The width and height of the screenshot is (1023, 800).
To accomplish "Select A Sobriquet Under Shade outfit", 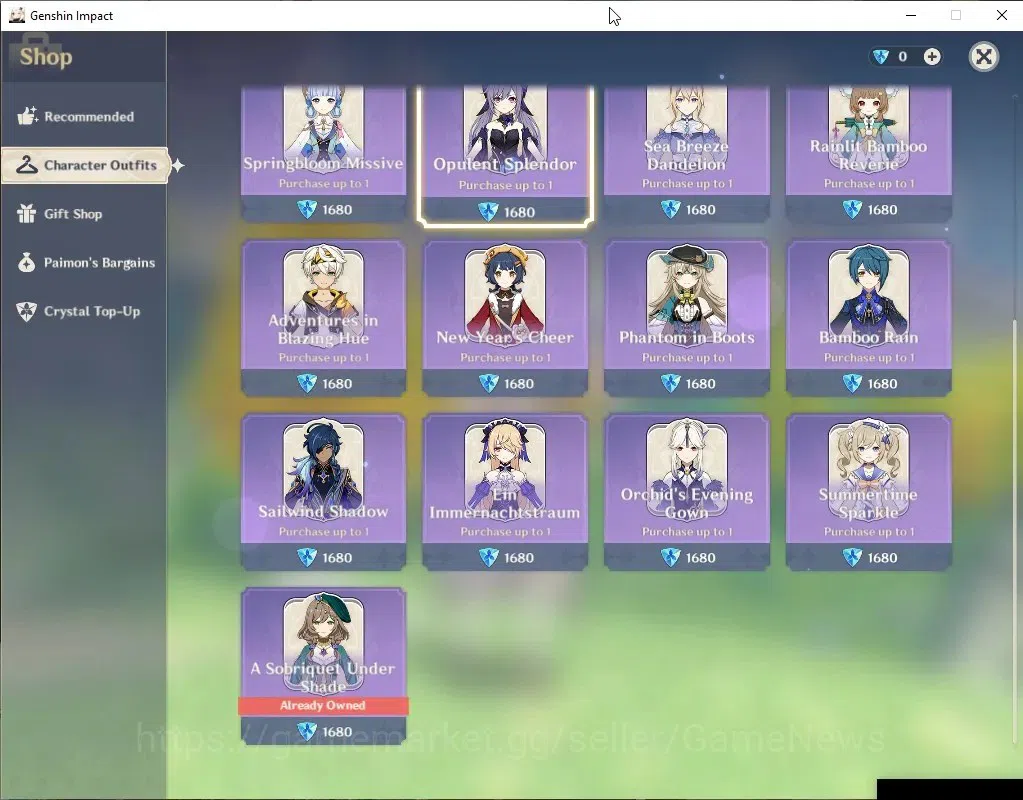I will point(324,666).
